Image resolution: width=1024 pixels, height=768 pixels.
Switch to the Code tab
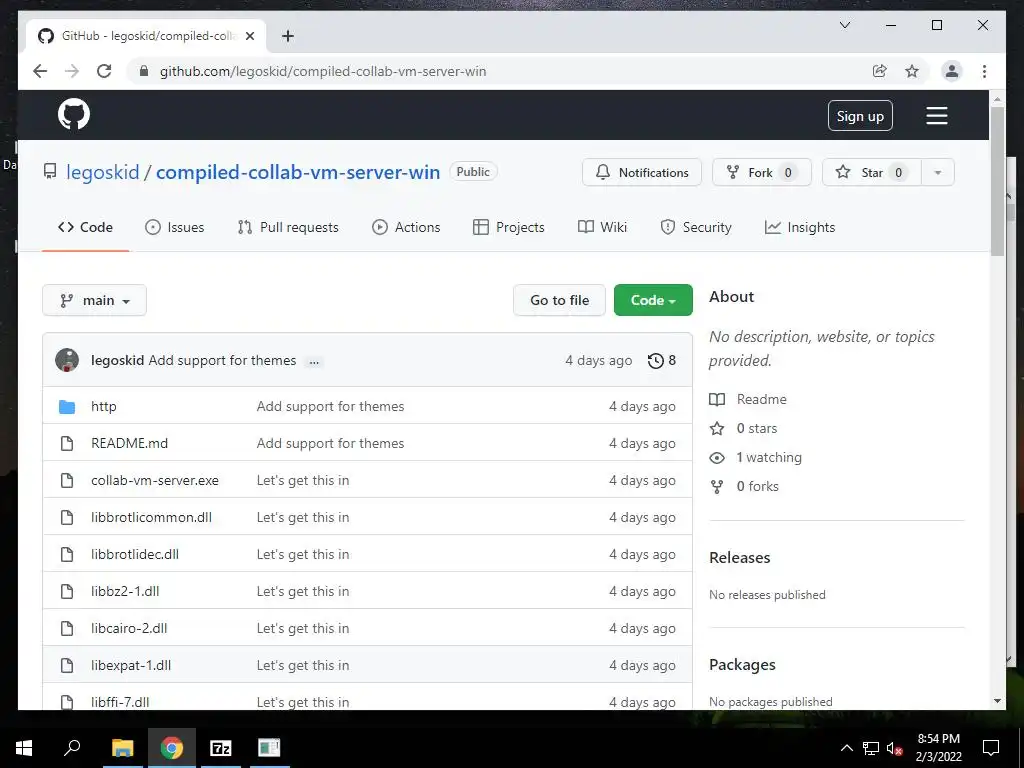click(x=86, y=227)
